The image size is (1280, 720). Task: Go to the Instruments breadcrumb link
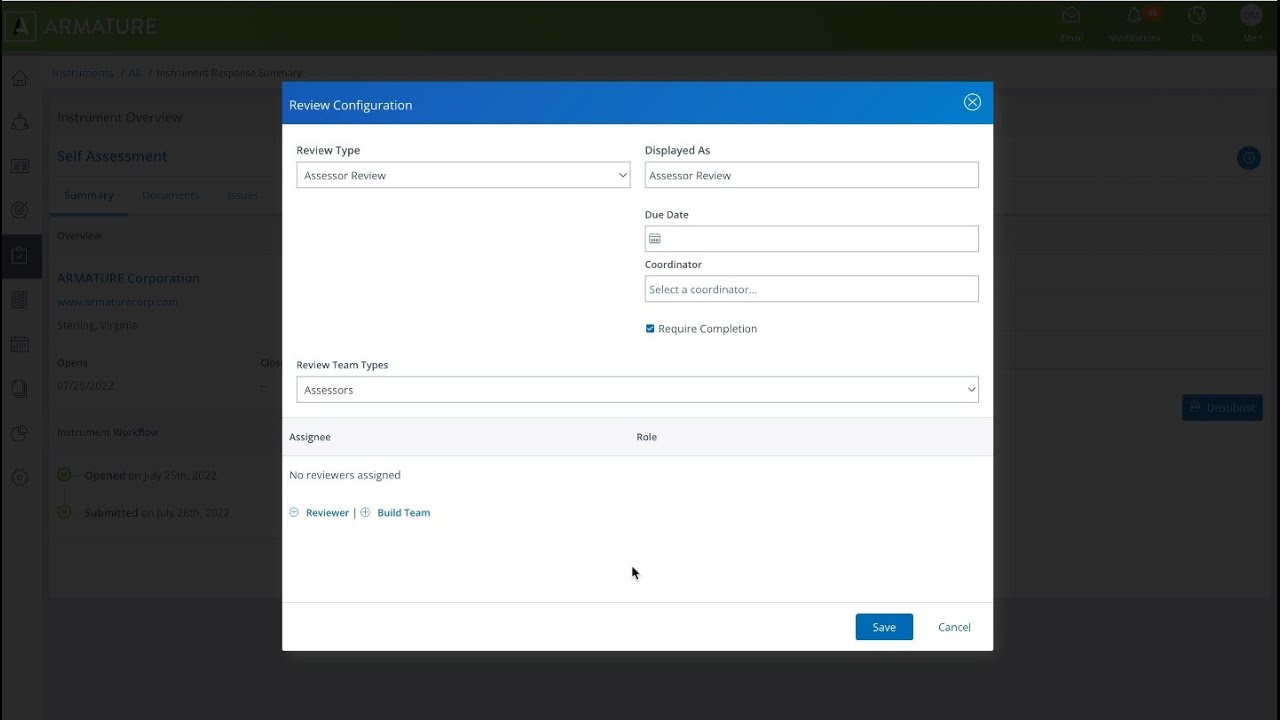tap(83, 73)
